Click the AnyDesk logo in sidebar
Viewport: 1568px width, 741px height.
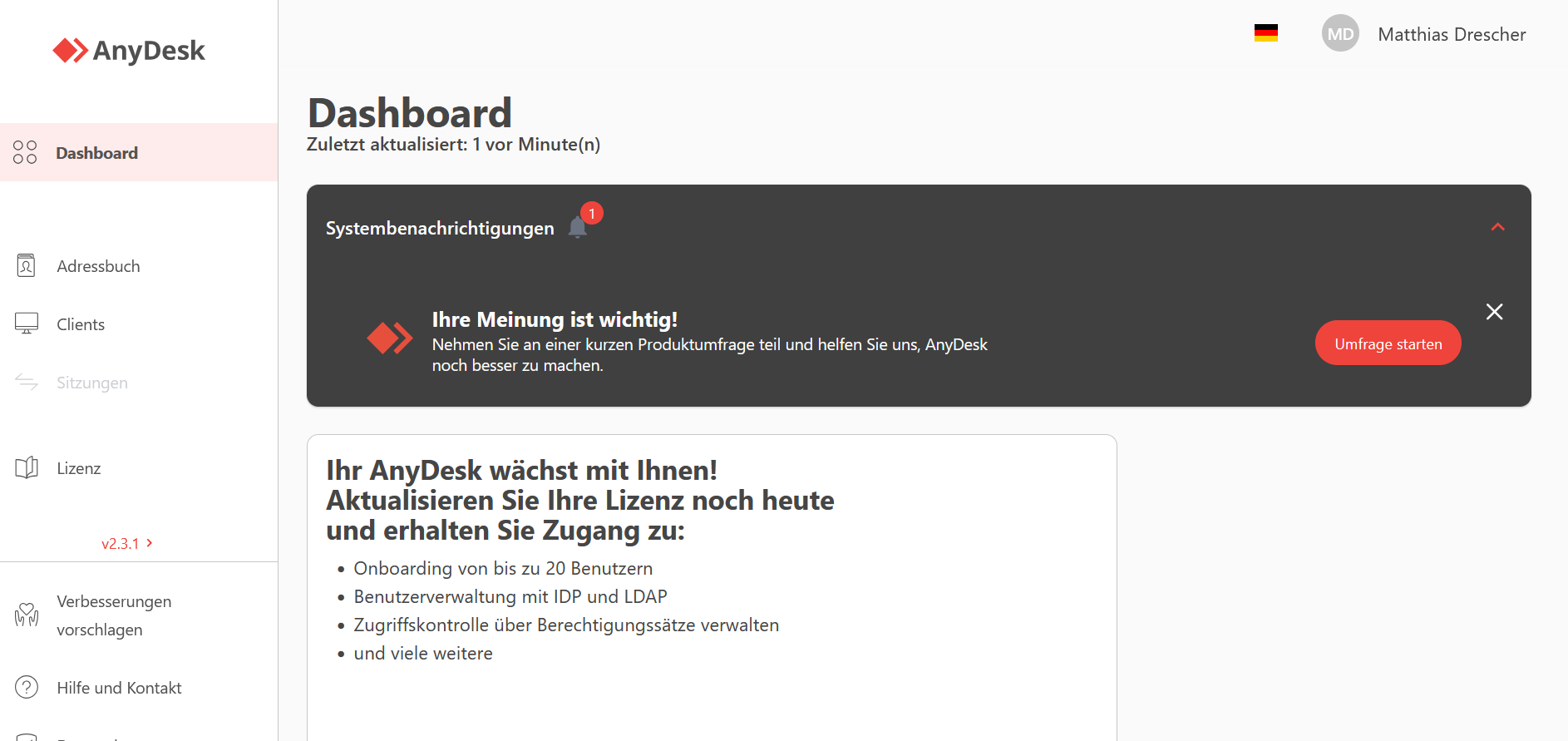pyautogui.click(x=129, y=51)
